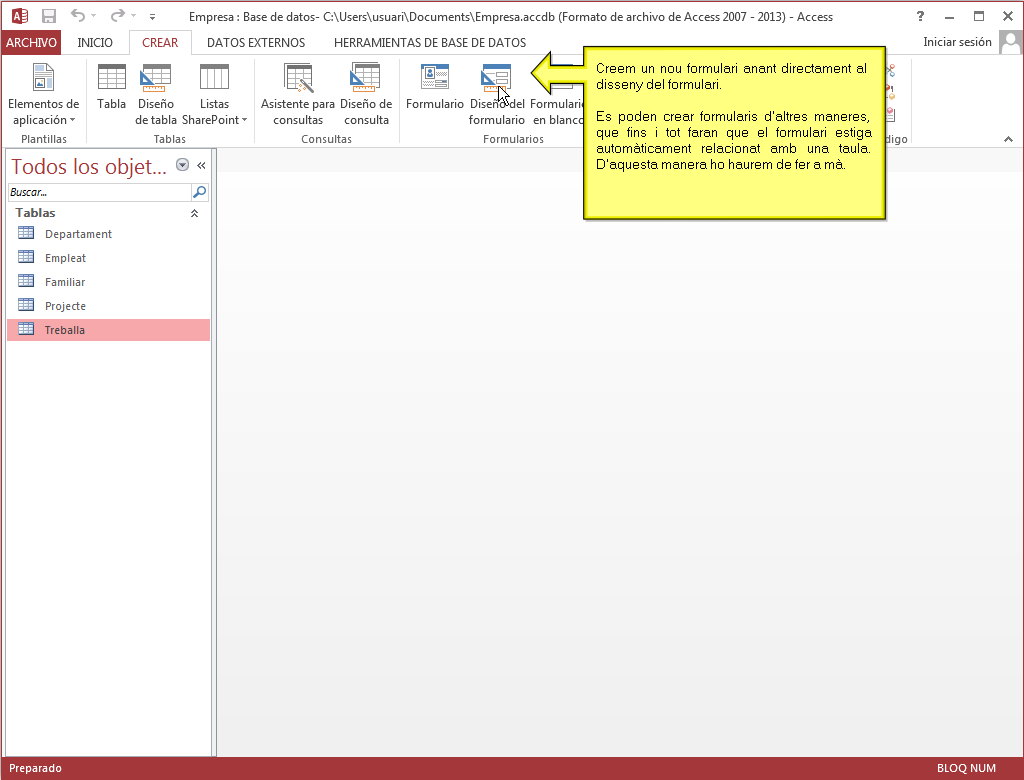This screenshot has height=780, width=1024.
Task: Create a Formulario from selected table
Action: click(435, 86)
